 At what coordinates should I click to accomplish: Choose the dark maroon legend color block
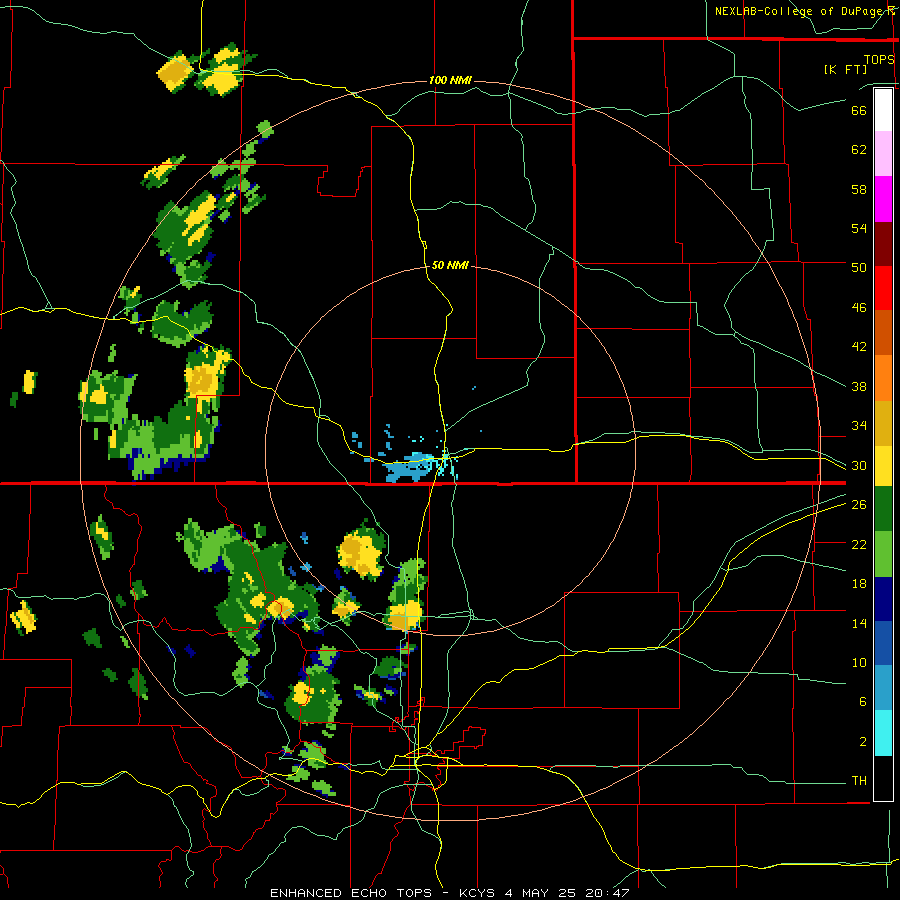[883, 243]
